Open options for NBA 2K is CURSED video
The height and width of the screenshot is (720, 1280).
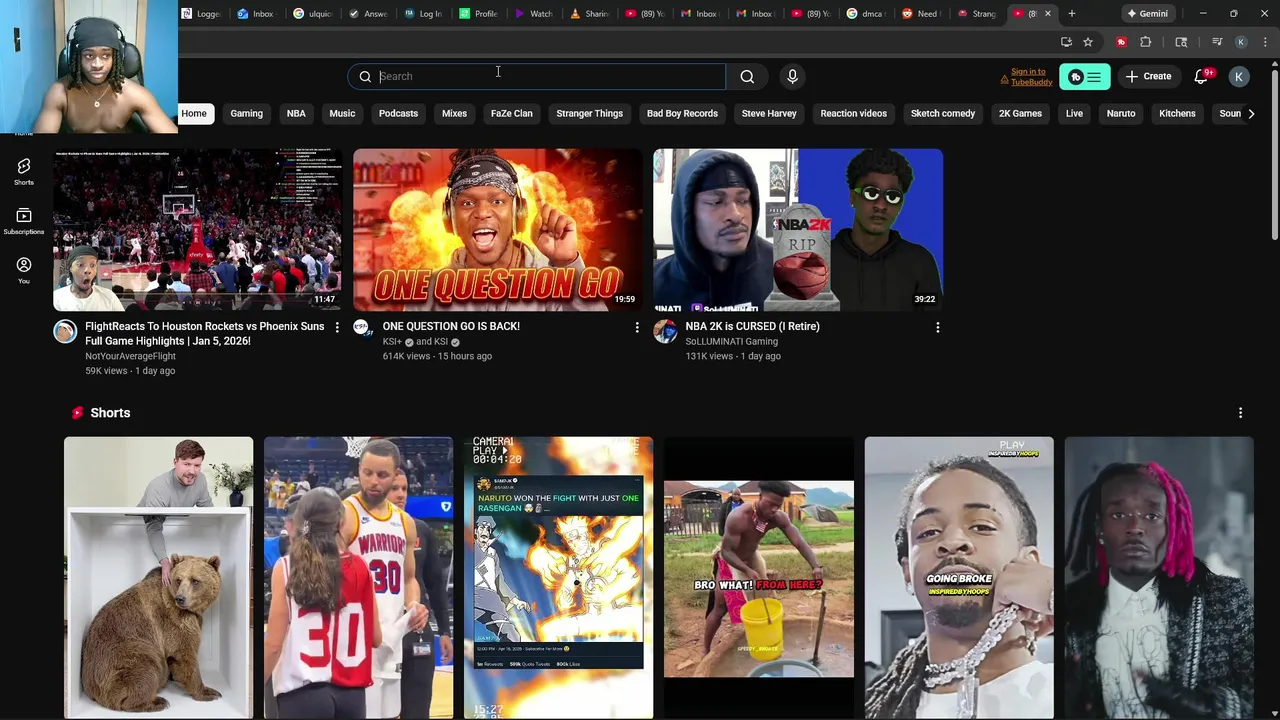(937, 327)
